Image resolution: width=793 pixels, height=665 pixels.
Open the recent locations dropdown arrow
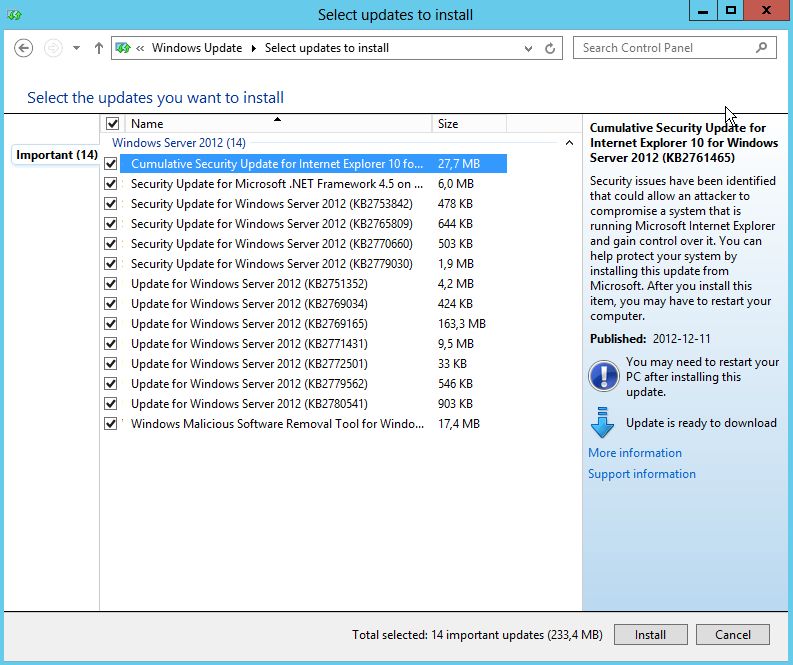pyautogui.click(x=76, y=48)
